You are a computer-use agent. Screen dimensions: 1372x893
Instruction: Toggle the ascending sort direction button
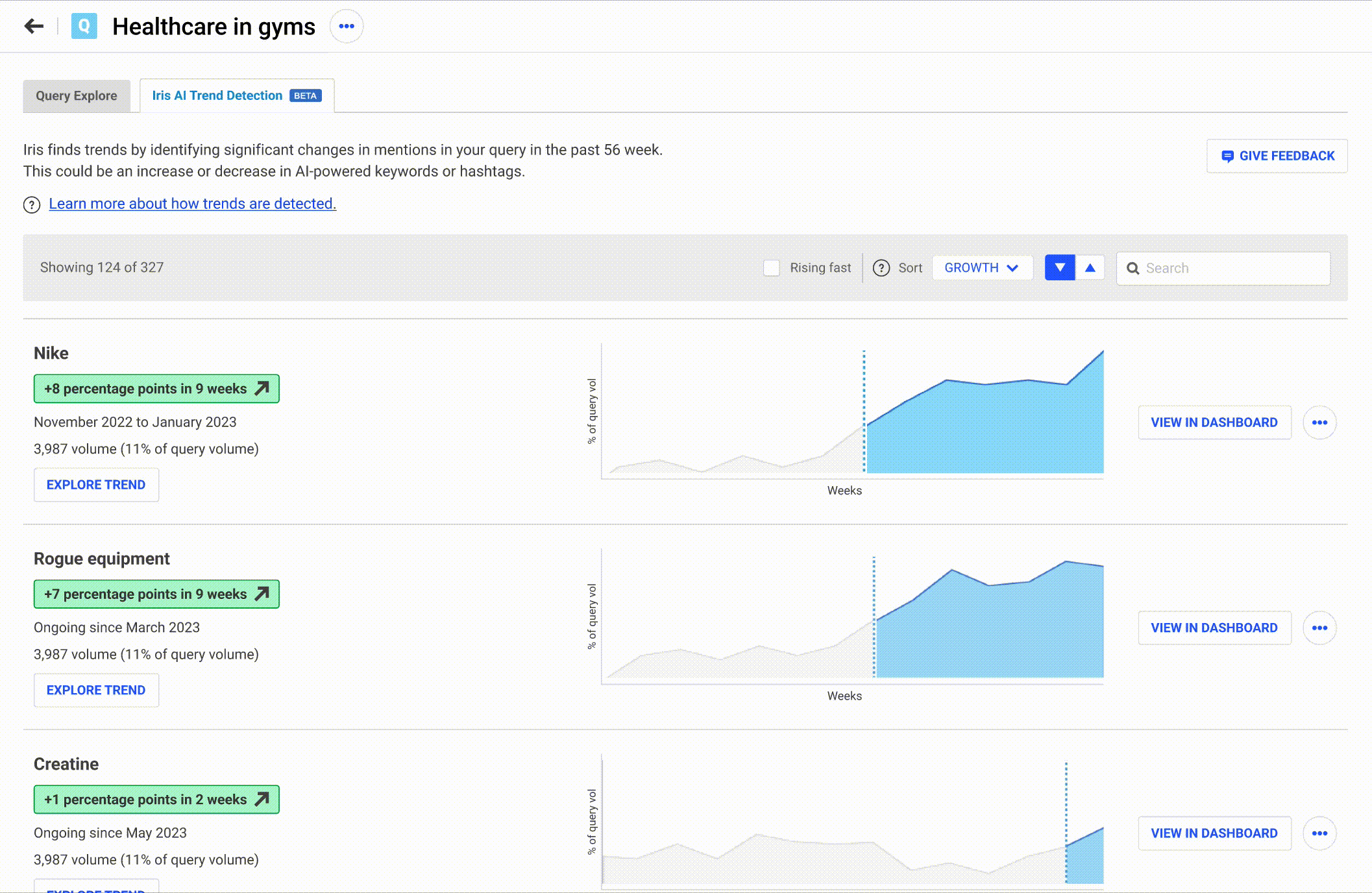pyautogui.click(x=1090, y=267)
